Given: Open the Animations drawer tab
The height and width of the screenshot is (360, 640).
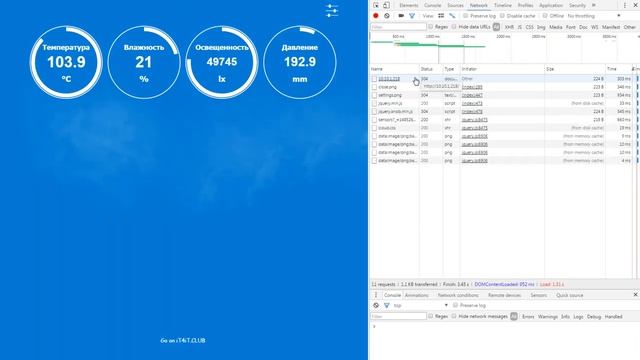Looking at the screenshot, I should pos(417,295).
